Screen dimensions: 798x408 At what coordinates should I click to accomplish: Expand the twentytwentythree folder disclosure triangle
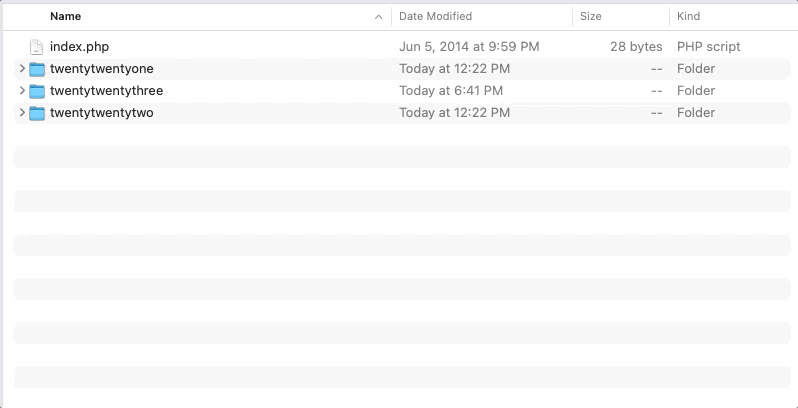pos(22,91)
